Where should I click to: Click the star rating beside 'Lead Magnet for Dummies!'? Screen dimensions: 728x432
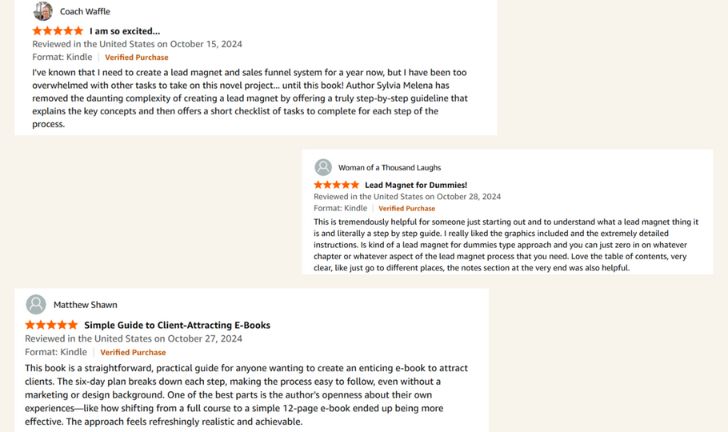click(x=336, y=185)
